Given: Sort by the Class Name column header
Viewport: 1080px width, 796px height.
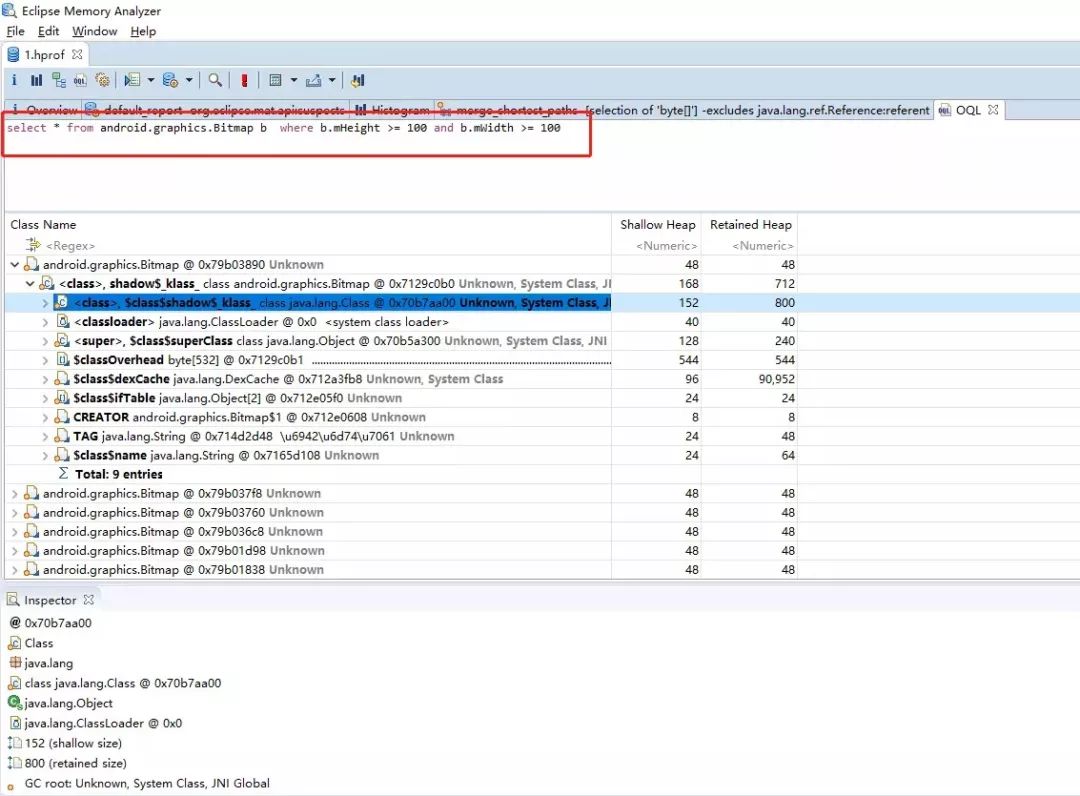Looking at the screenshot, I should click(308, 224).
